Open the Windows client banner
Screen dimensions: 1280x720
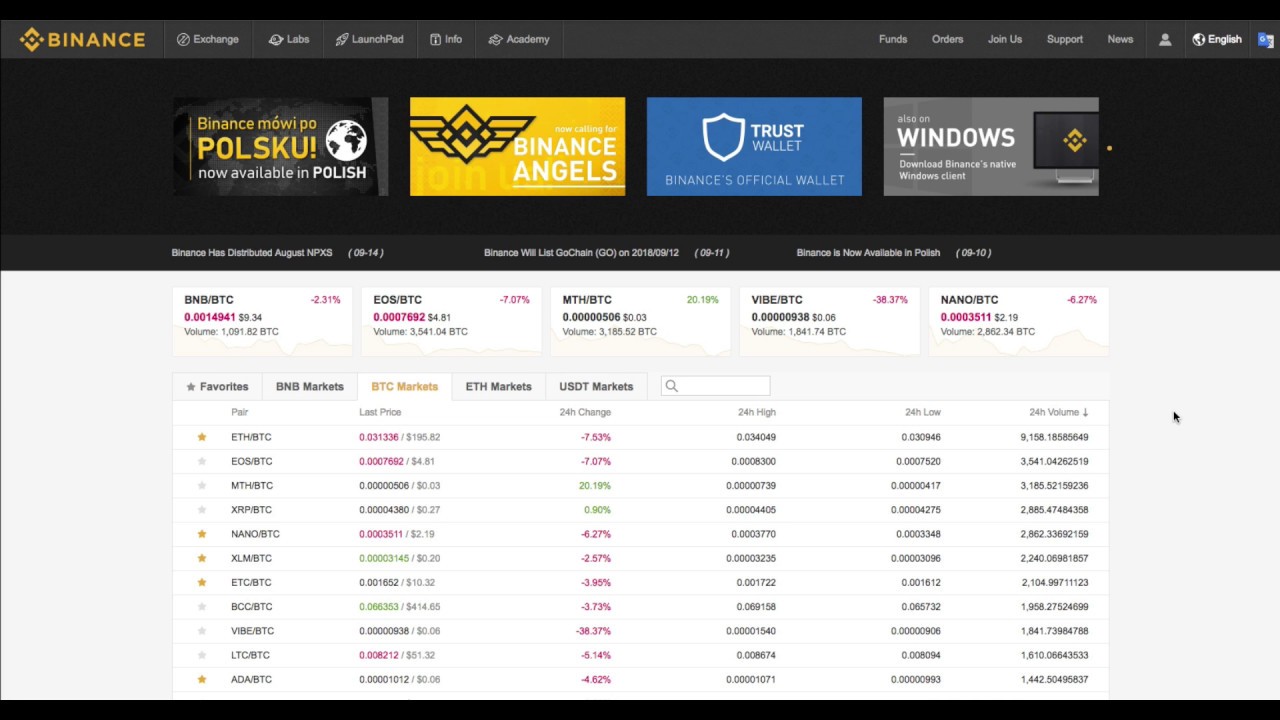[x=991, y=146]
